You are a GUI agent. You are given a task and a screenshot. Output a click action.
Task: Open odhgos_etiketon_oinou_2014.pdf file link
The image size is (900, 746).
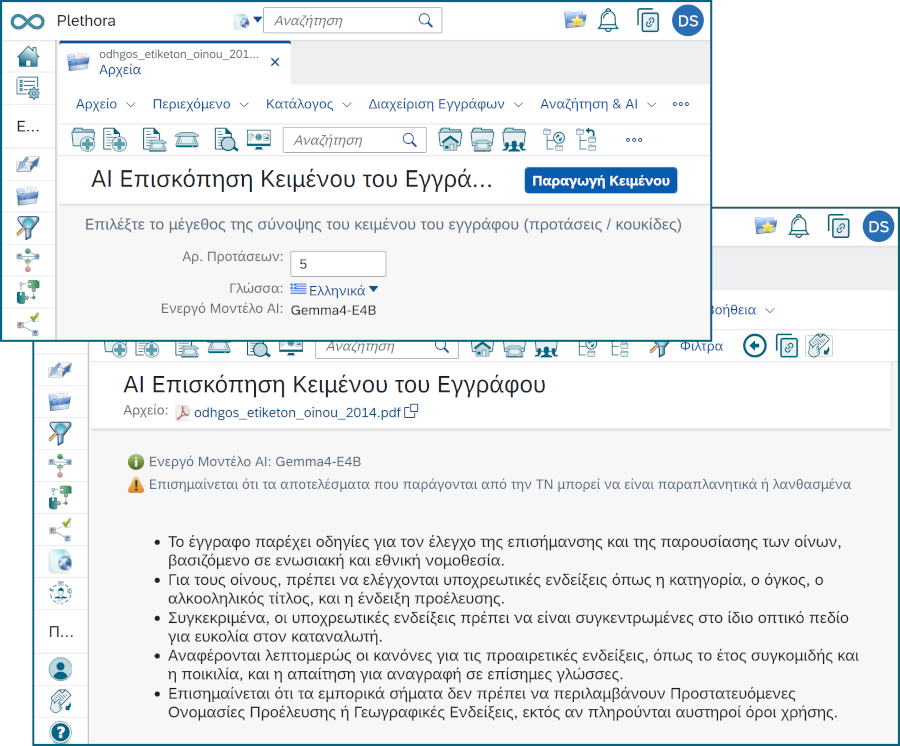pyautogui.click(x=297, y=412)
